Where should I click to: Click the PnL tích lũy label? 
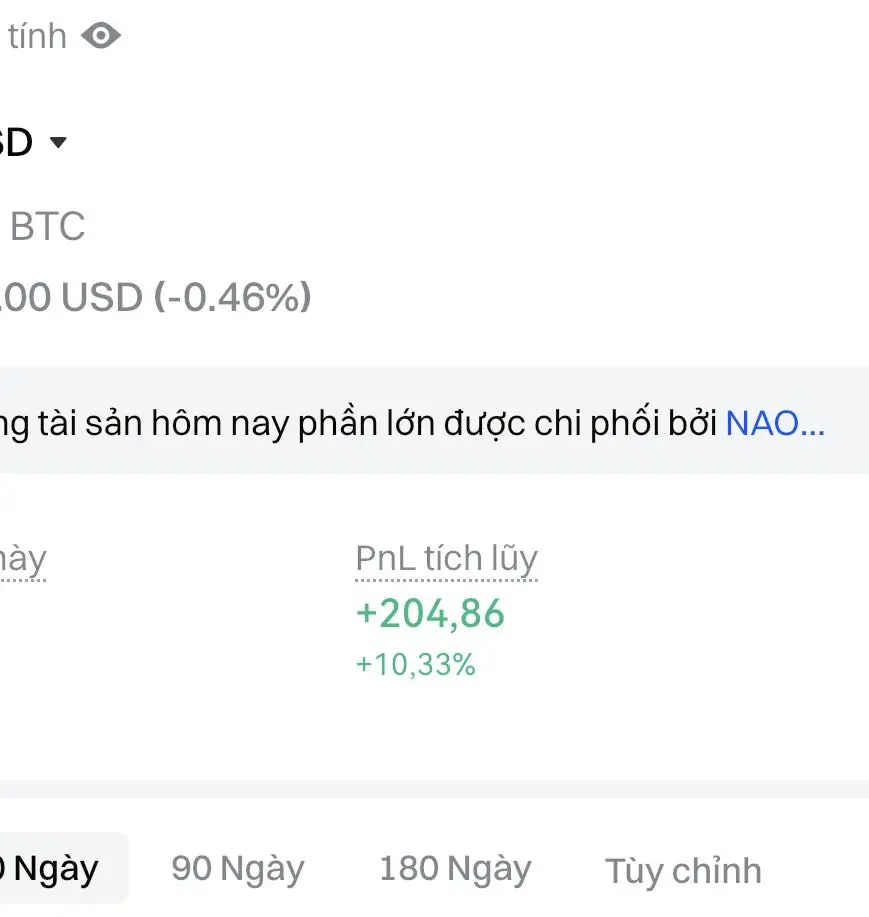pos(446,559)
